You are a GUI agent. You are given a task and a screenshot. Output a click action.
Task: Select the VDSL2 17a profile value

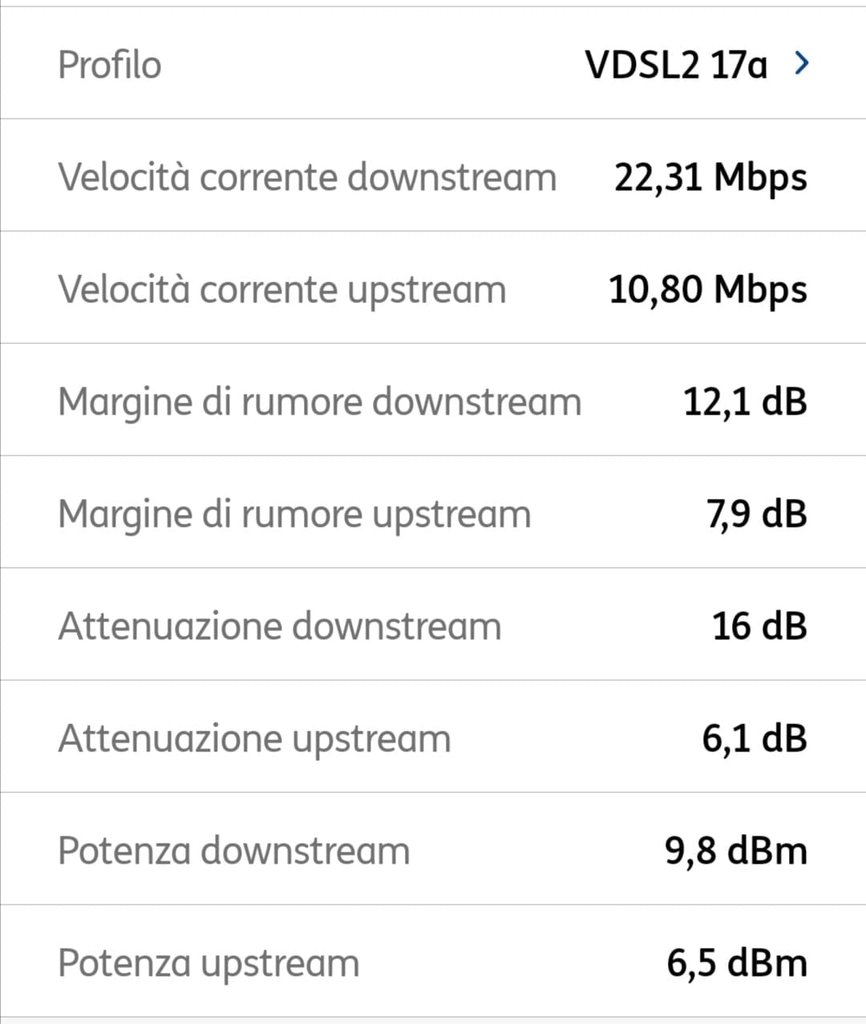pos(676,66)
